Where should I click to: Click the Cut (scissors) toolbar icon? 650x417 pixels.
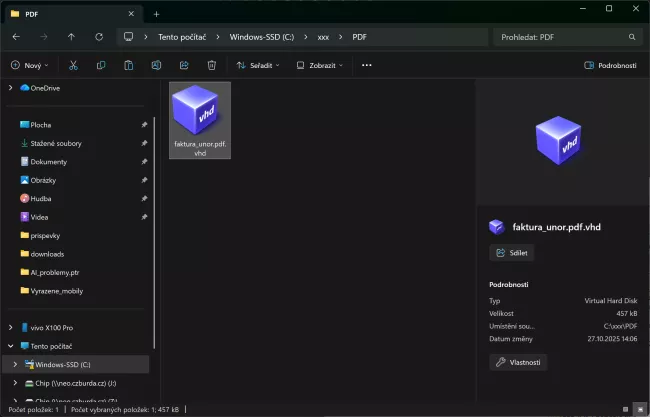74,65
